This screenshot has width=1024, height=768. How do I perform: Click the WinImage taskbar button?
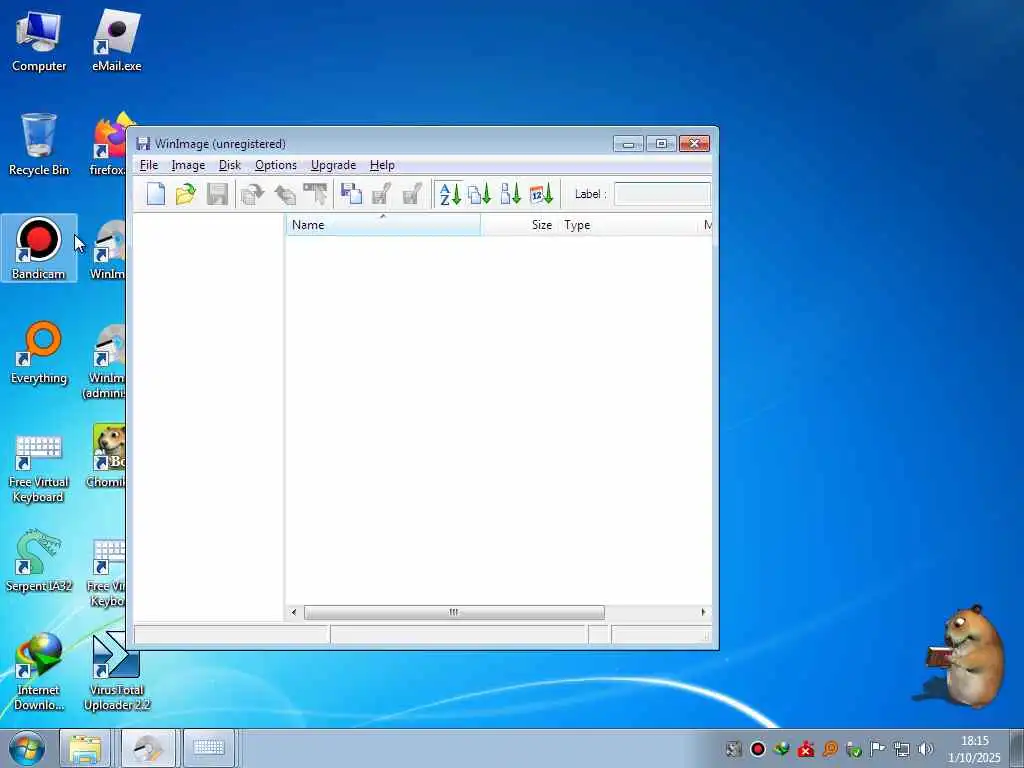tap(148, 748)
